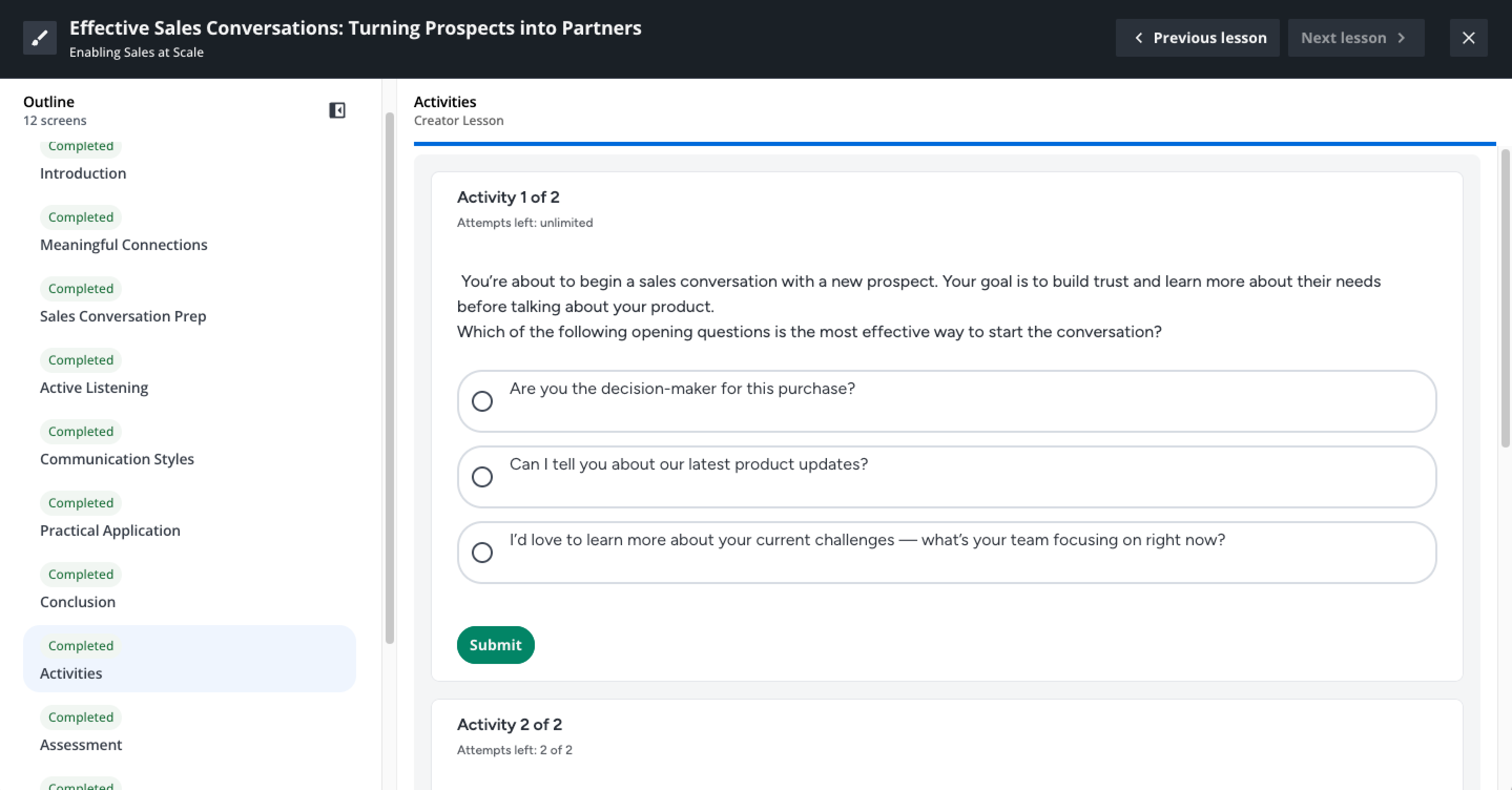Jump to Communication Styles screen
Image resolution: width=1512 pixels, height=790 pixels.
(117, 459)
